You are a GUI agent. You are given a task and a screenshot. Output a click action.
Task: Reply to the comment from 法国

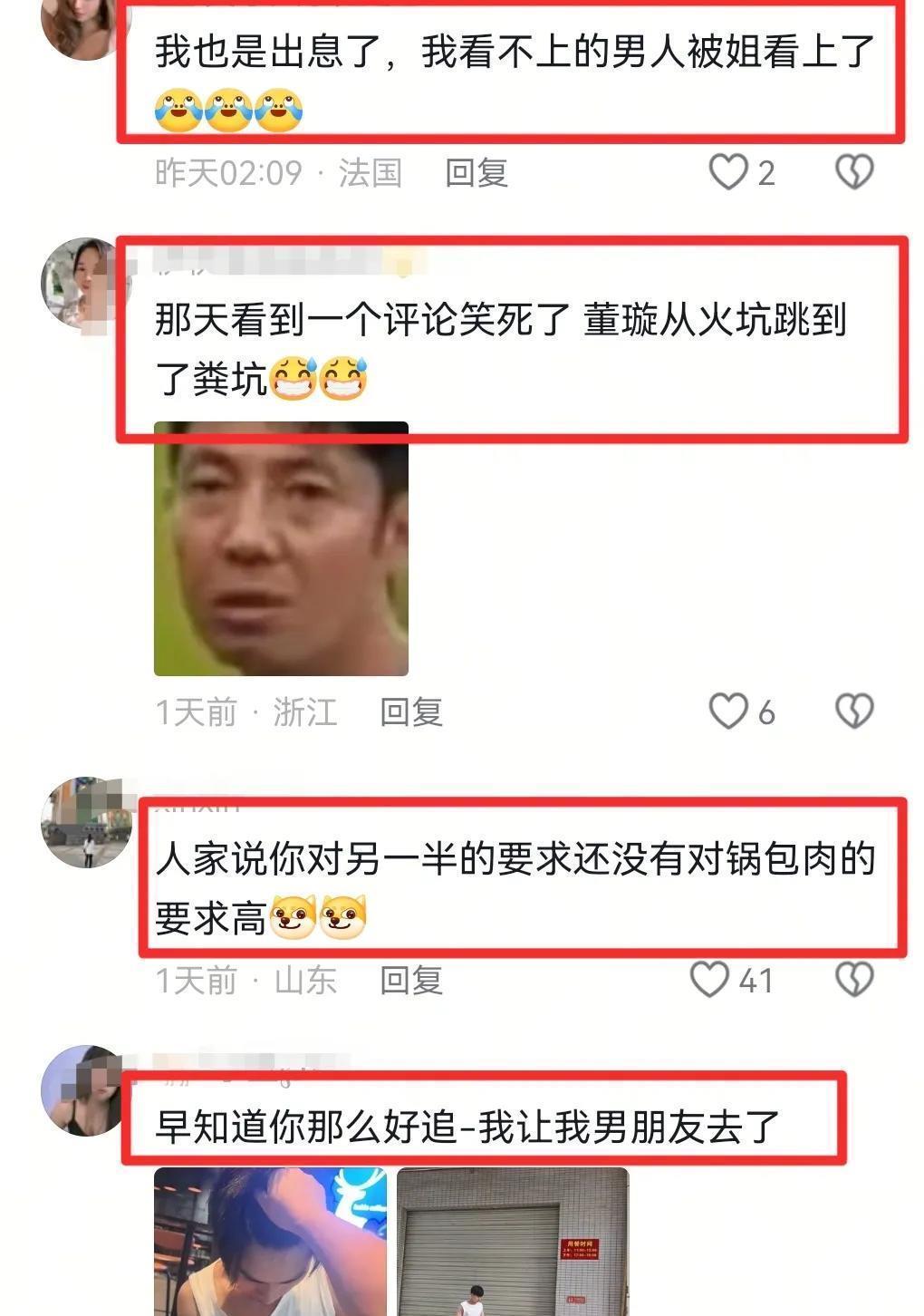476,172
